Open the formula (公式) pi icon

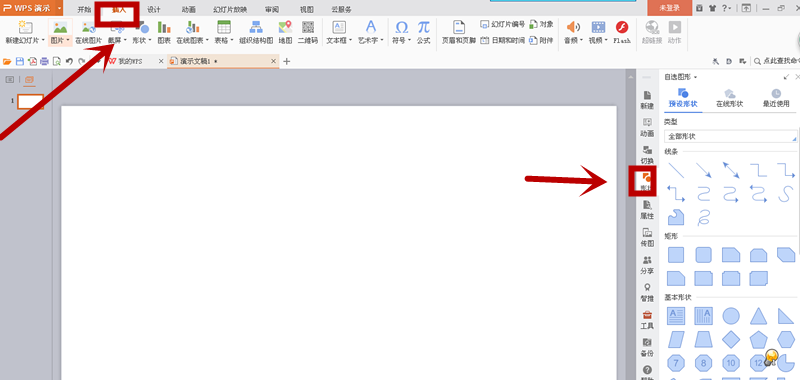click(423, 33)
